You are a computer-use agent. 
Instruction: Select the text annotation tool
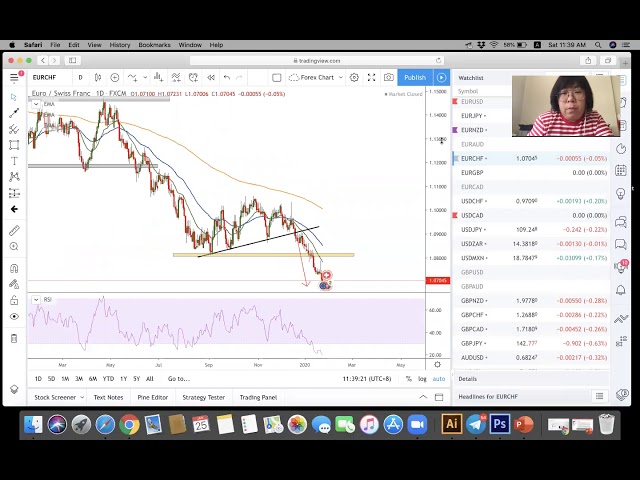point(14,160)
